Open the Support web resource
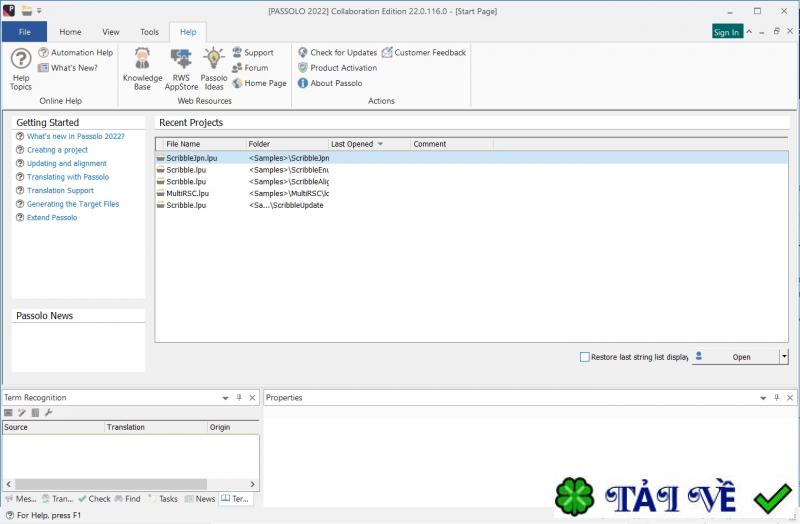The width and height of the screenshot is (800, 524). (253, 53)
